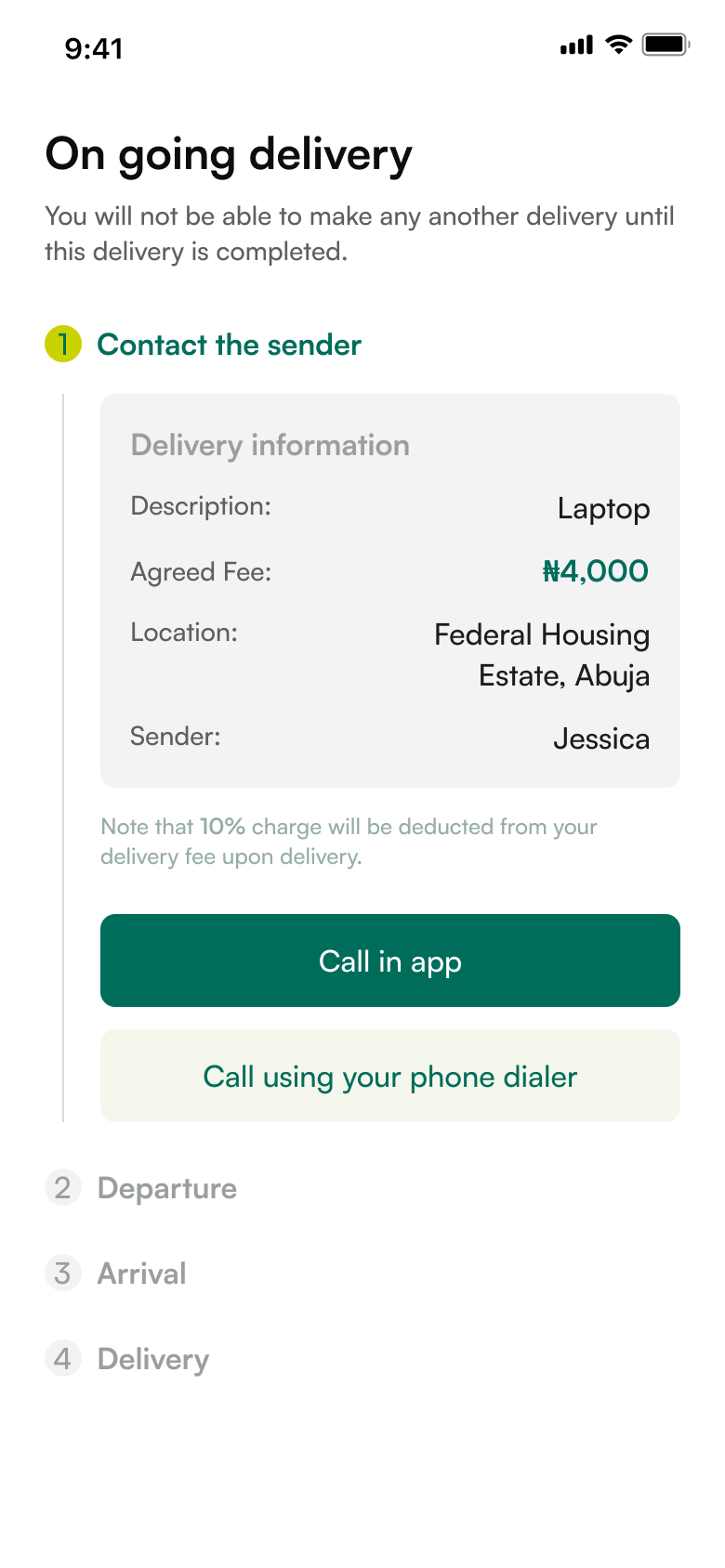
Task: Click the step 4 number circle
Action: coord(62,1359)
